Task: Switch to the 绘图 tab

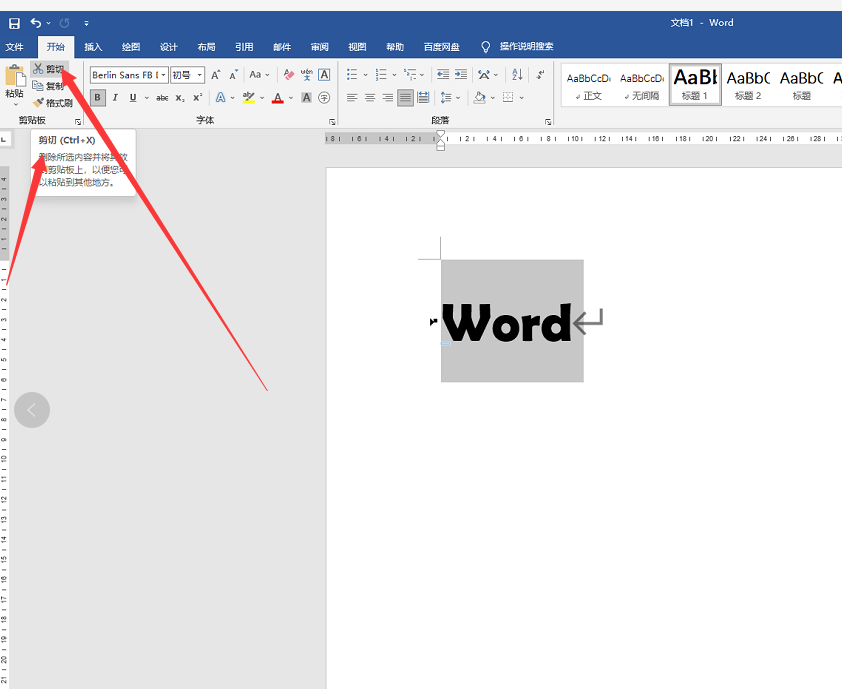Action: (130, 47)
